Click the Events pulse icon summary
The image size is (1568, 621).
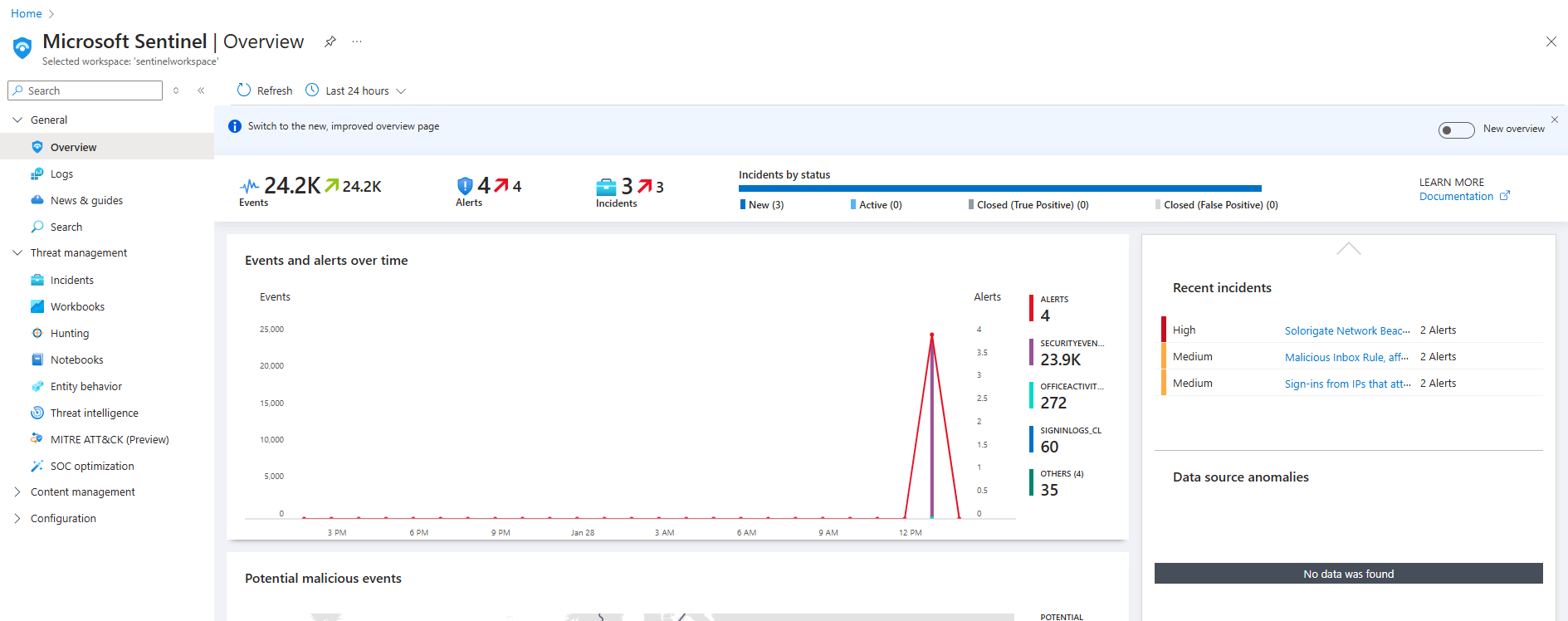click(249, 186)
